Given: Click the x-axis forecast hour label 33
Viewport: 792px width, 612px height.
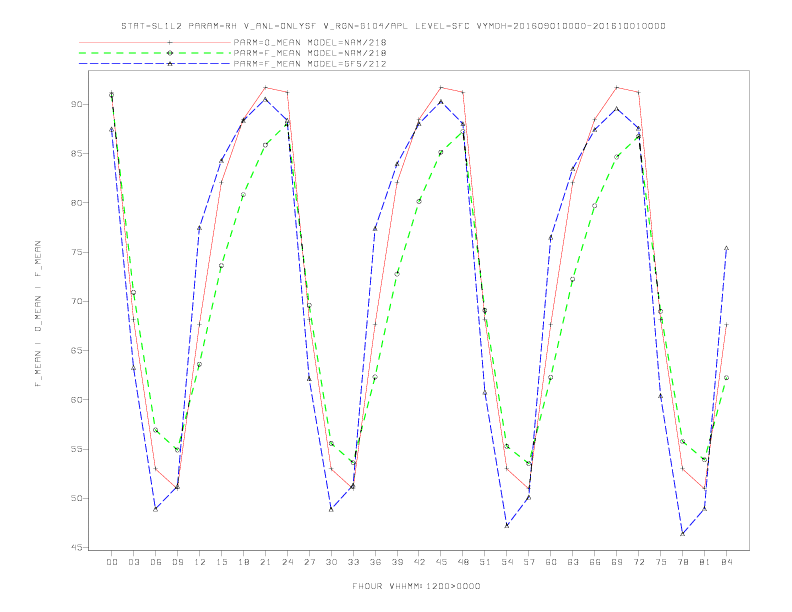Looking at the screenshot, I should pos(353,562).
